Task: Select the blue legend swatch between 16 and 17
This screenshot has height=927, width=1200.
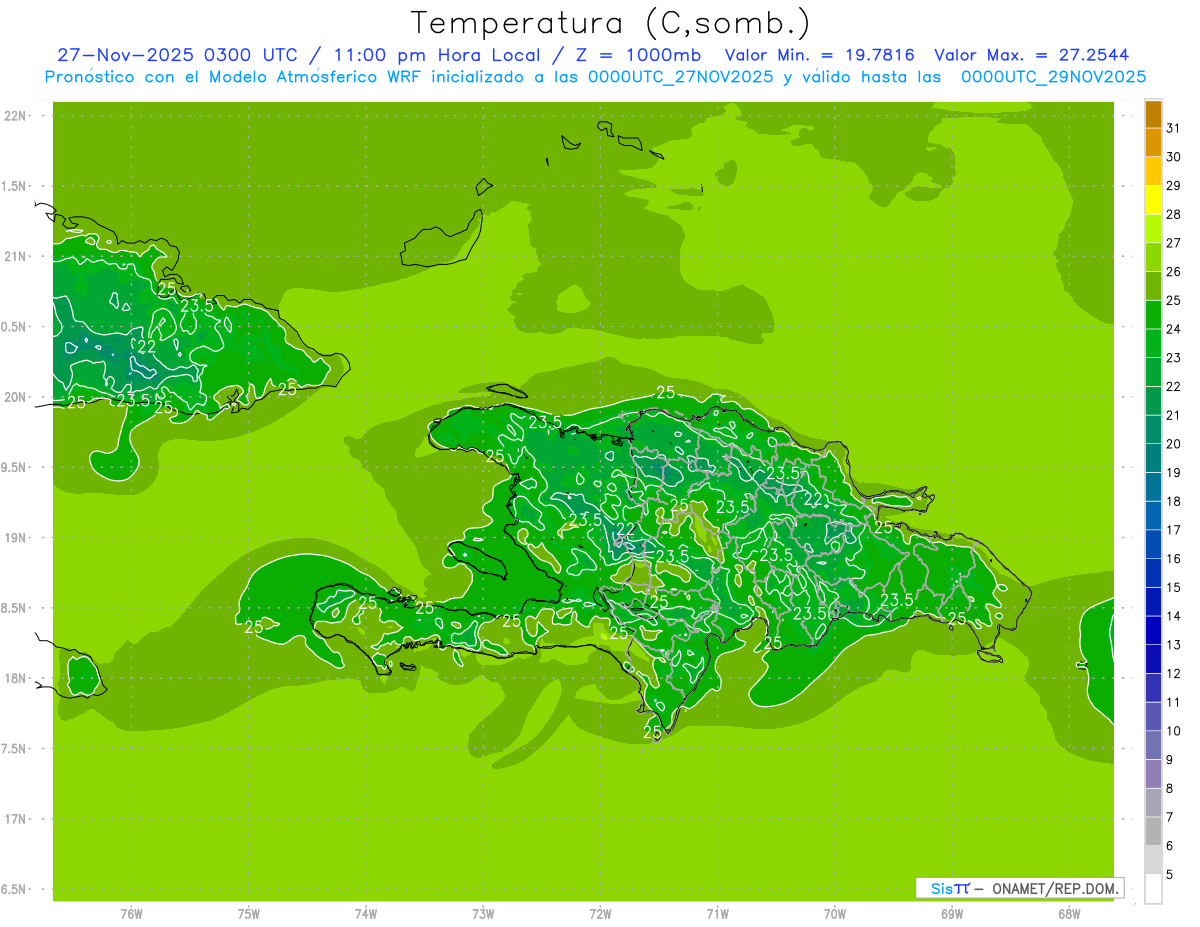Action: 1153,544
